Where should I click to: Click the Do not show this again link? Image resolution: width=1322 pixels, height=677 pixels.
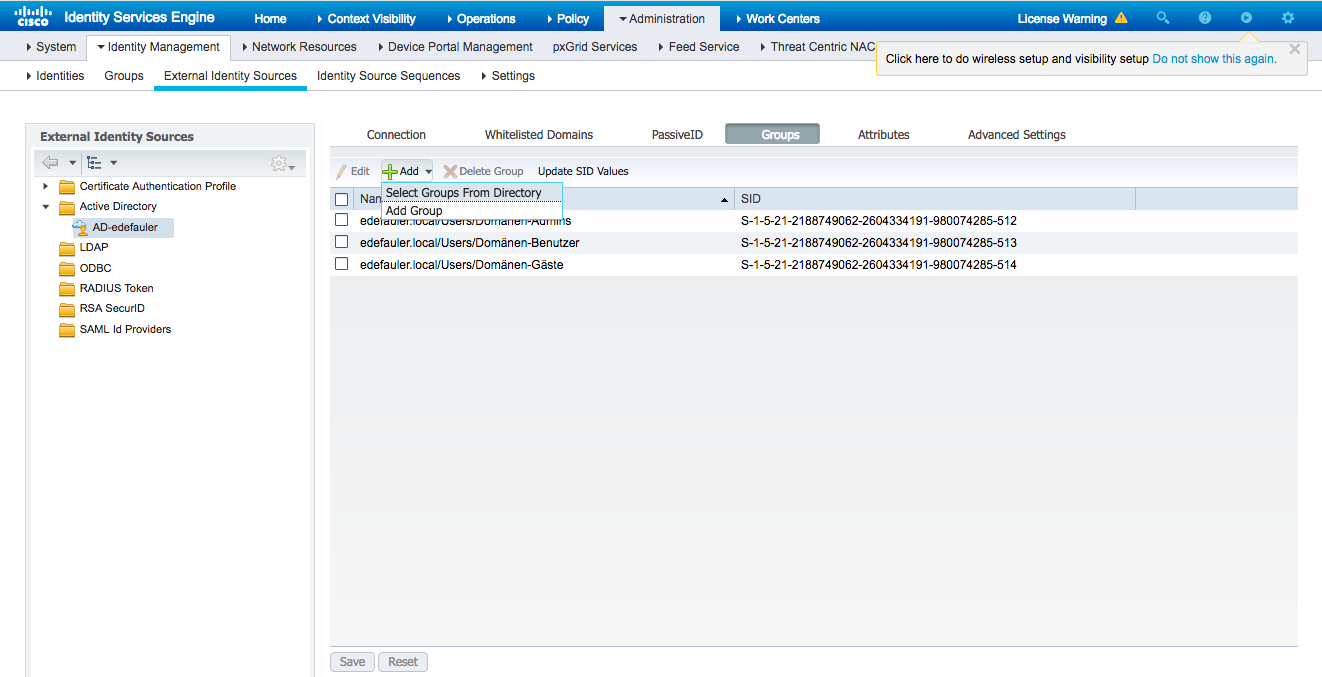click(x=1214, y=59)
